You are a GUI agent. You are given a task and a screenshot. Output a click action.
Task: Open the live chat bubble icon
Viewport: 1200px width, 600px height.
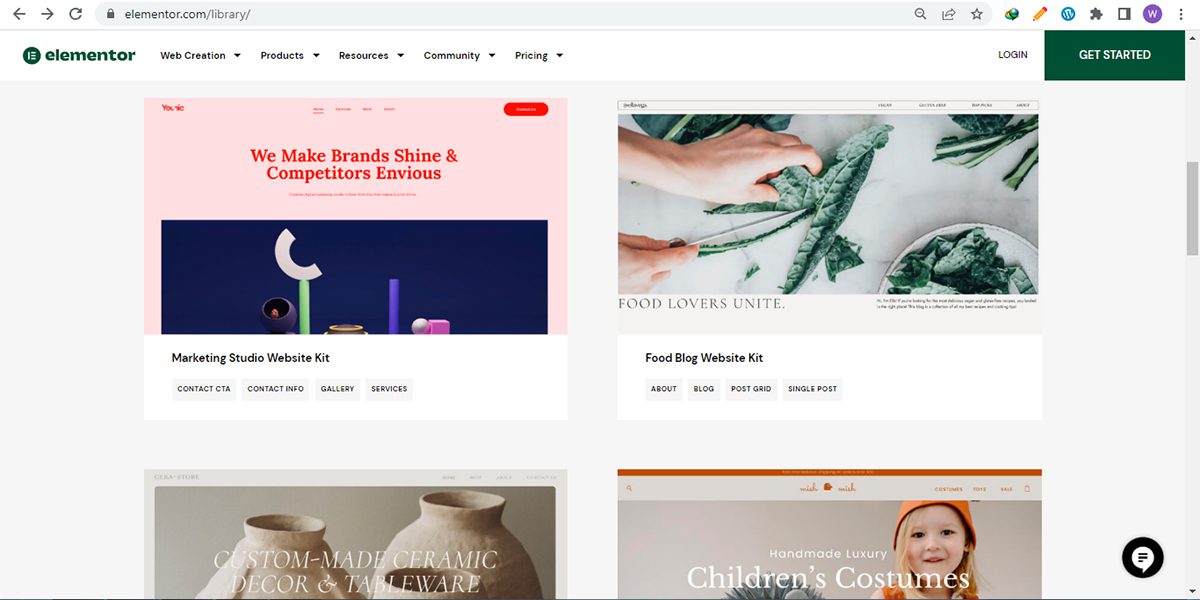tap(1142, 557)
